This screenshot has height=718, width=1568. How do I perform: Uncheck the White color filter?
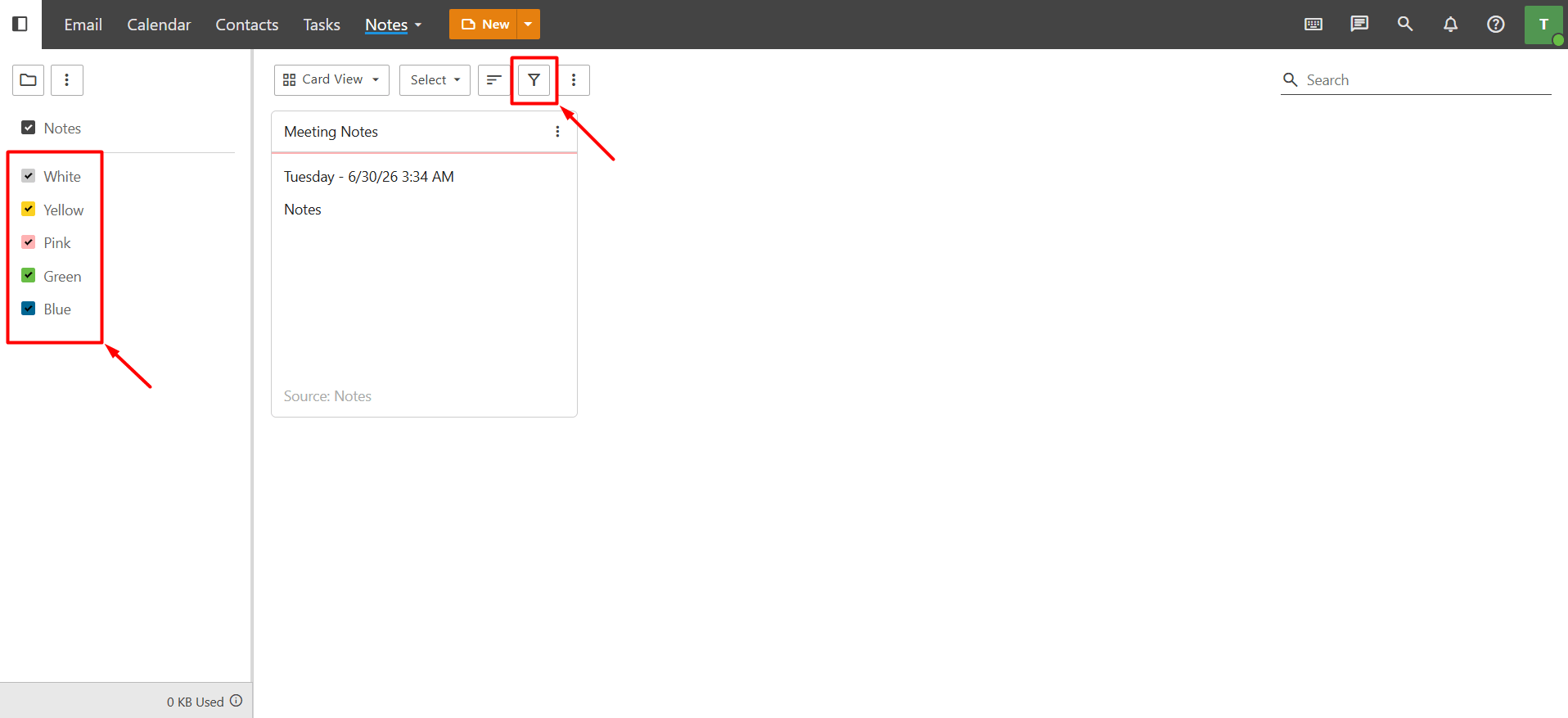pos(29,176)
